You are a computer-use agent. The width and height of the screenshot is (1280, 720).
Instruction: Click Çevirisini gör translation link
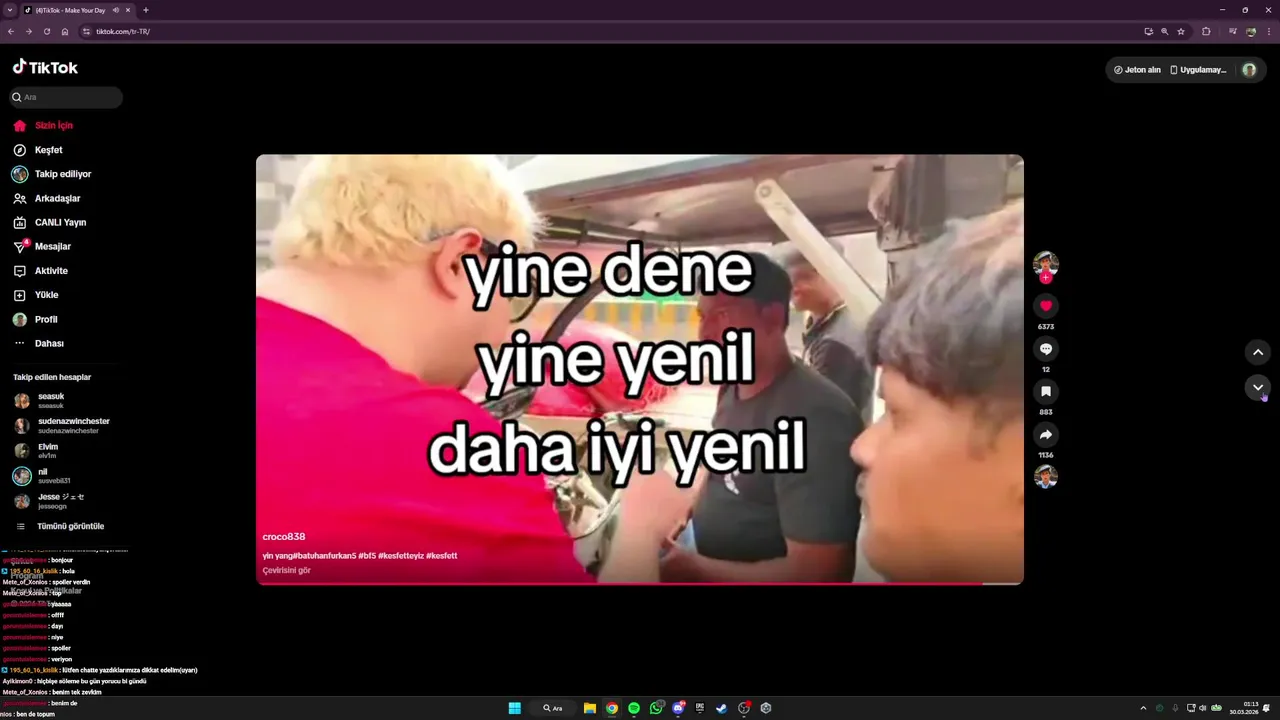click(287, 571)
